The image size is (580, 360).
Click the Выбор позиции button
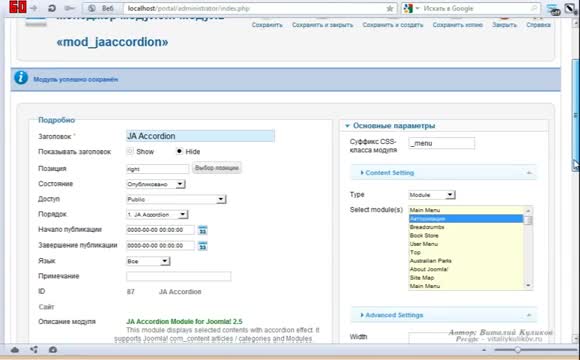(217, 168)
